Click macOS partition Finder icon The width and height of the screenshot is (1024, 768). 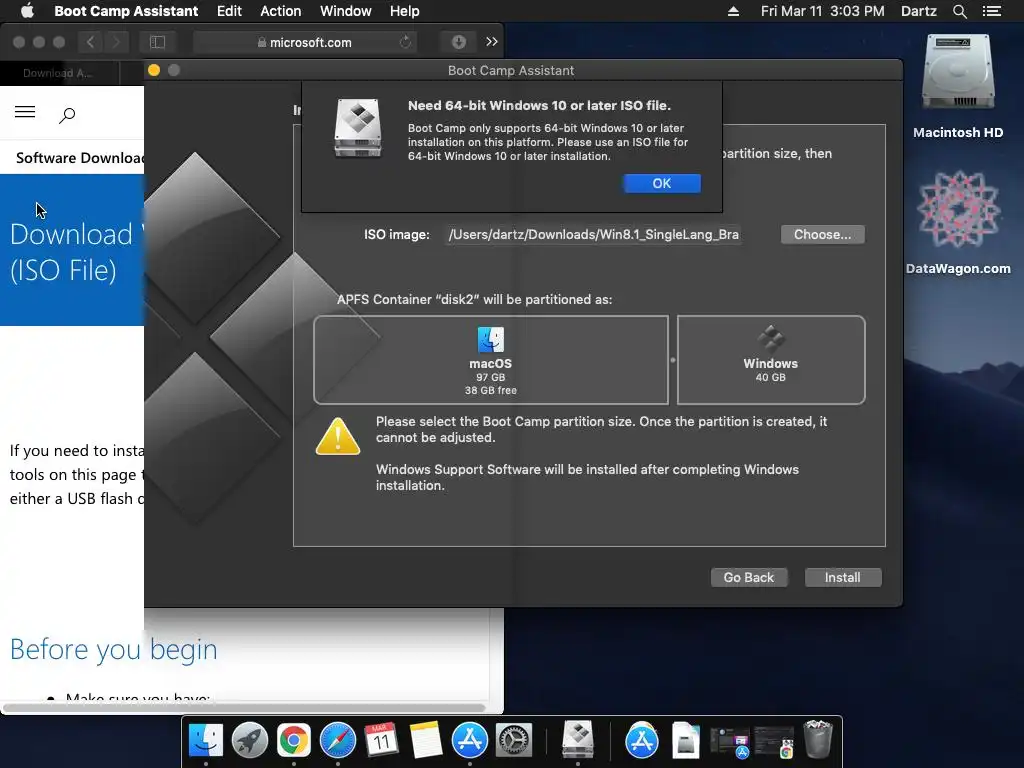pyautogui.click(x=490, y=340)
